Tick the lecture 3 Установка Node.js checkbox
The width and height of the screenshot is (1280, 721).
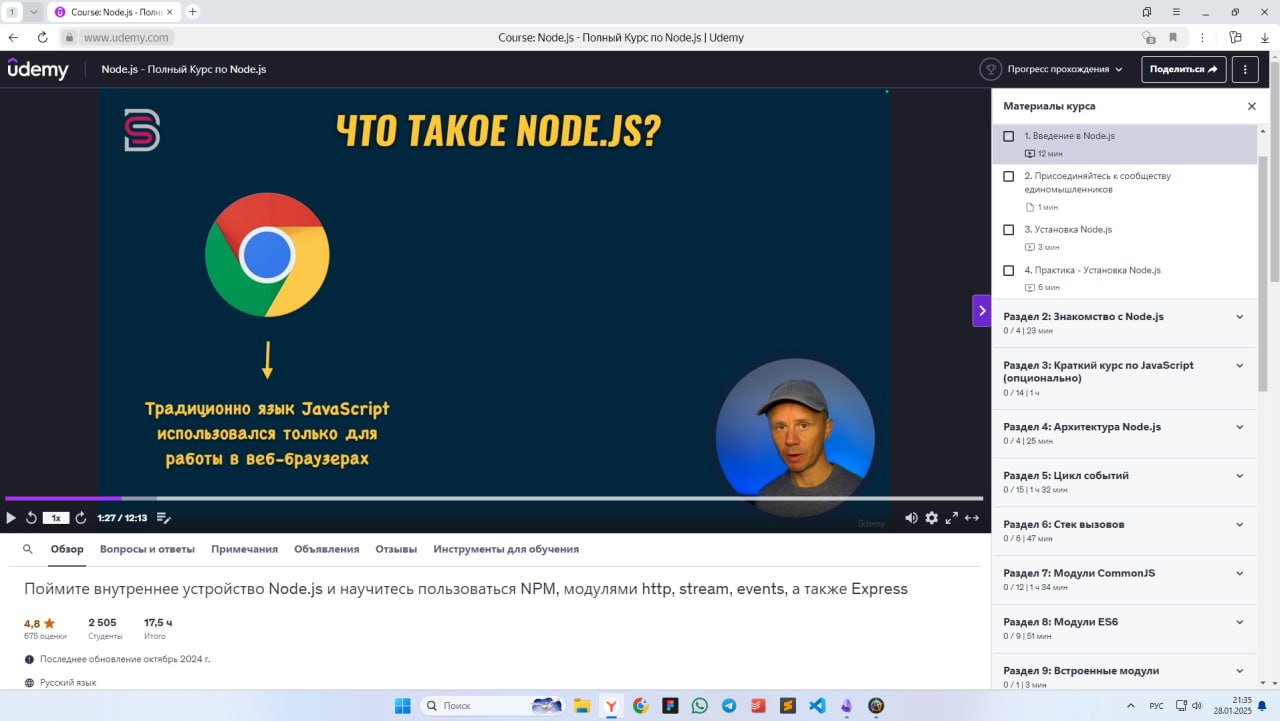(x=1008, y=230)
